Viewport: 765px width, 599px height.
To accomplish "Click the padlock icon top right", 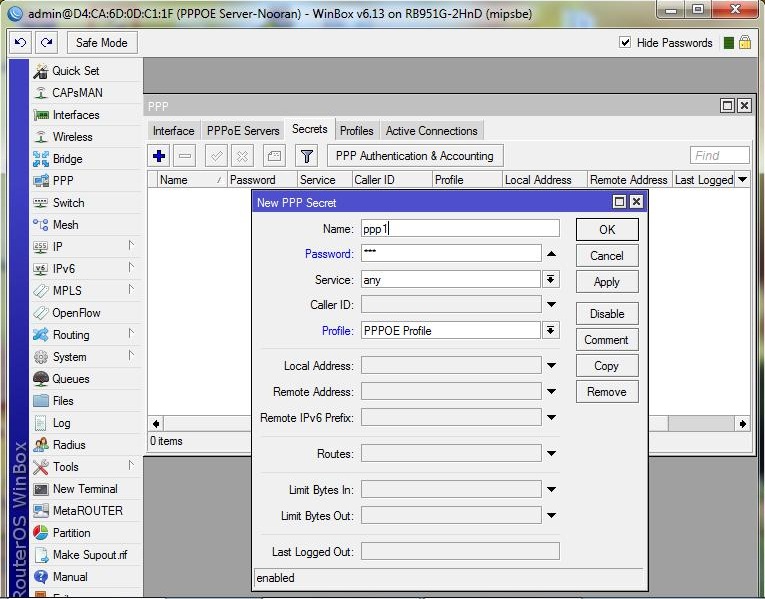I will (x=745, y=42).
